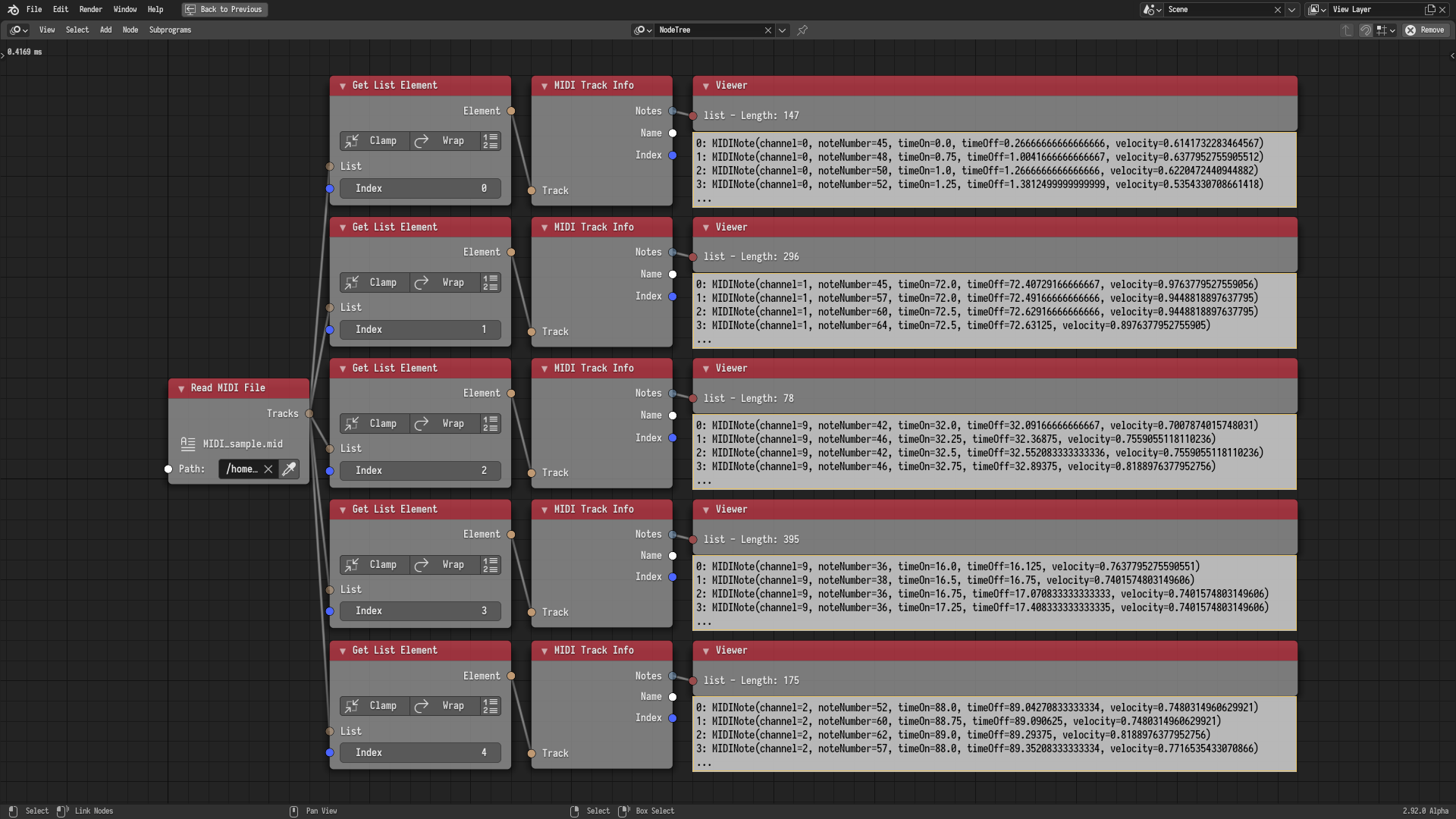Collapse the first MIDI Track Info node
1456x819 pixels.
544,86
